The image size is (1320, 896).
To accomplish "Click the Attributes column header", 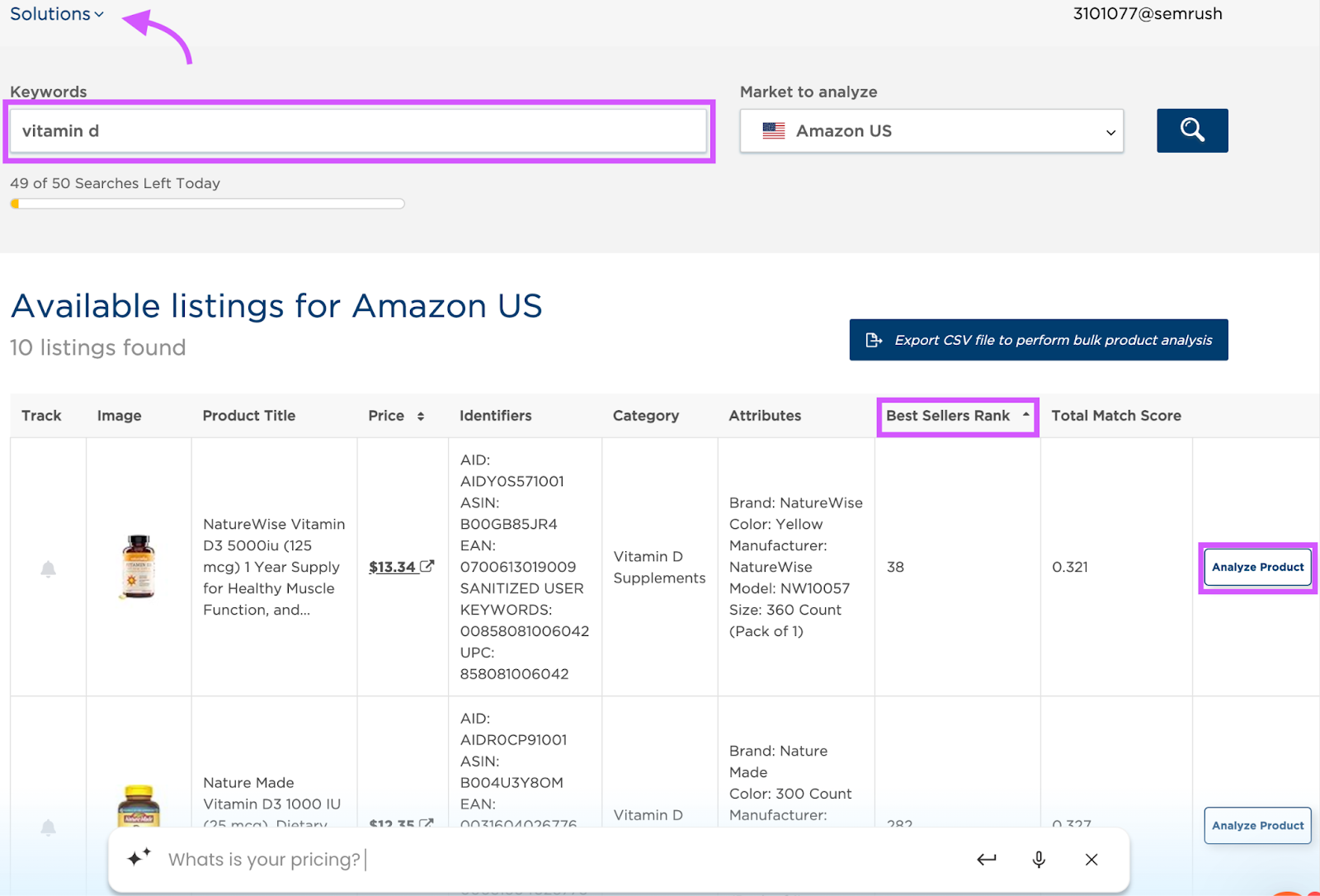I will pos(765,416).
